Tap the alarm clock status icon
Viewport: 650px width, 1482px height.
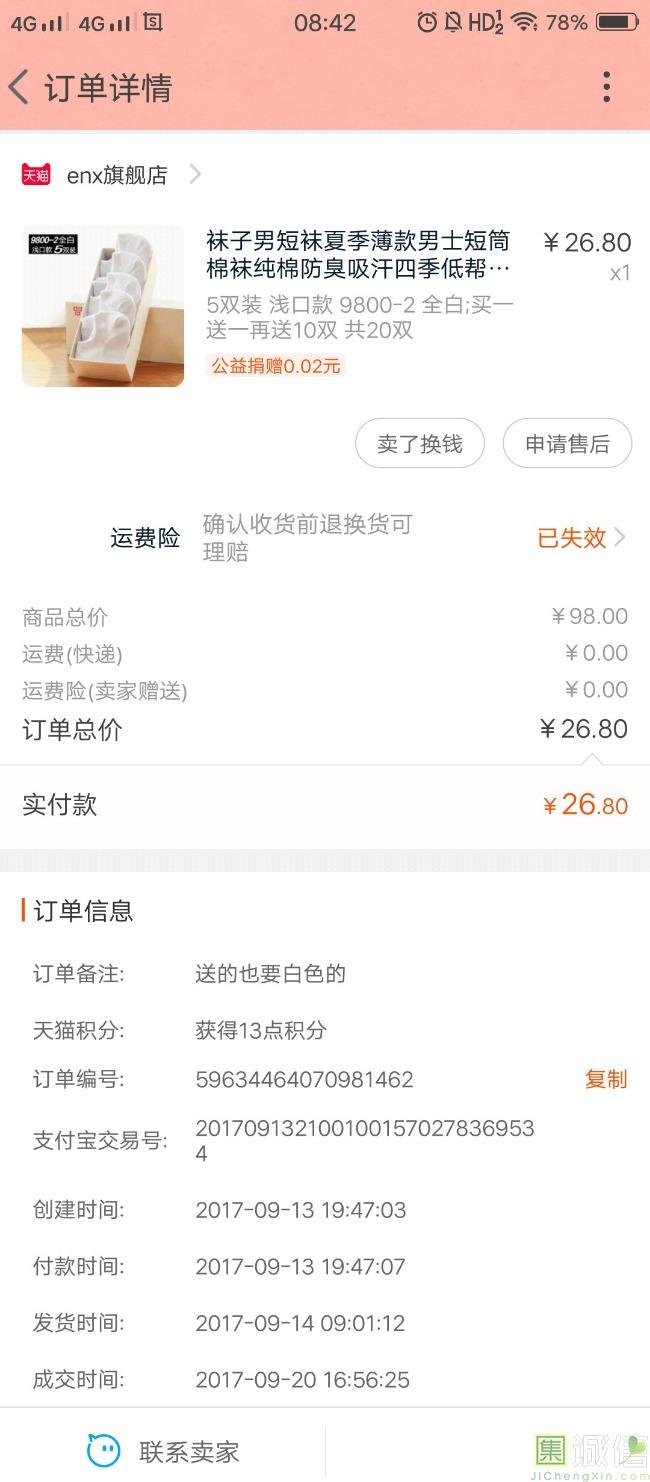(427, 22)
